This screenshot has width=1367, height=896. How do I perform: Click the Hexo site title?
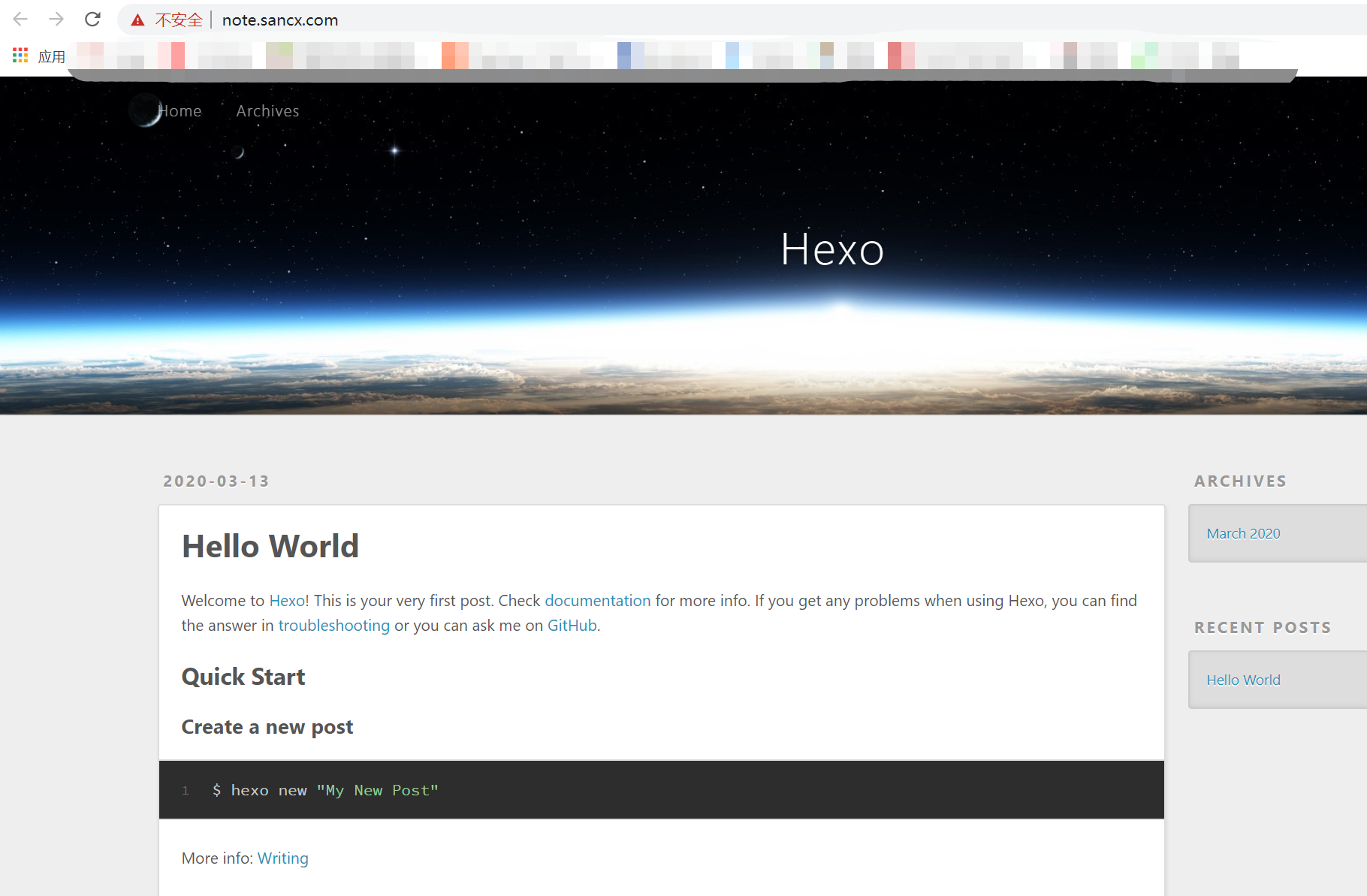[832, 249]
